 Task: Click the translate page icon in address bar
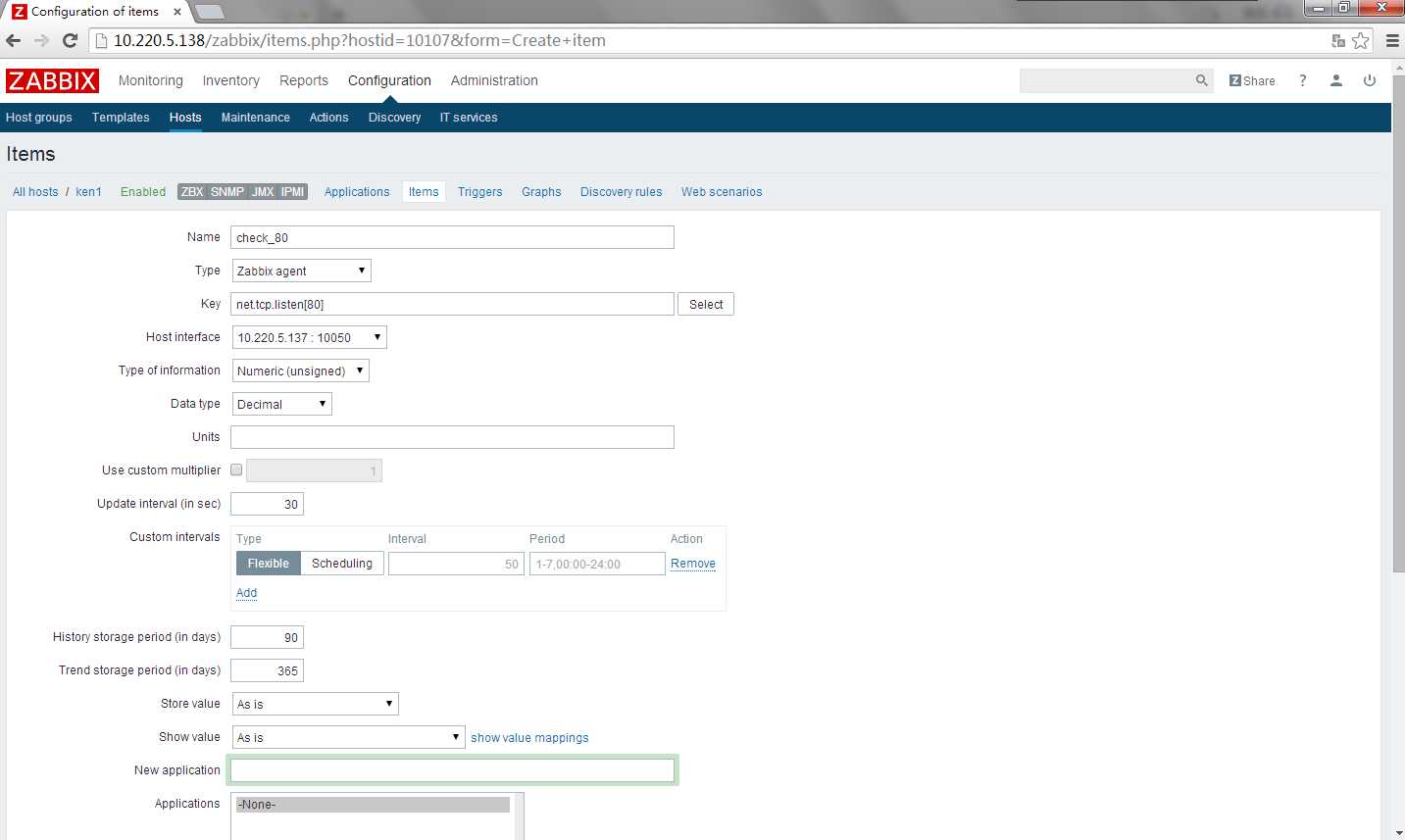tap(1338, 40)
